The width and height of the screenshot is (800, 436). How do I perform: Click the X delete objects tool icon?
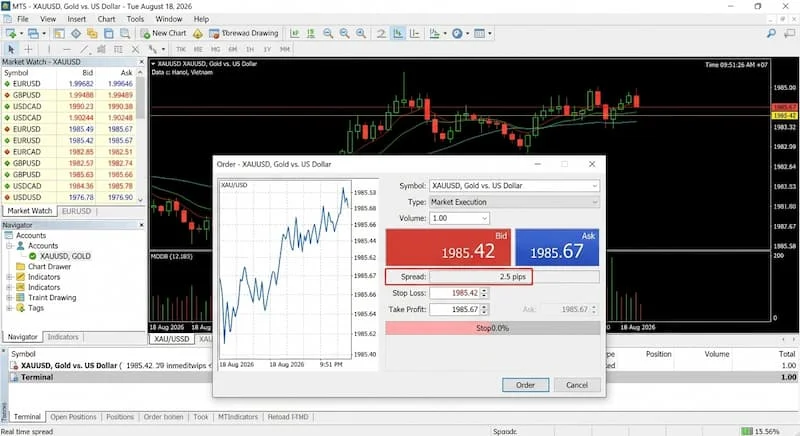pyautogui.click(x=135, y=49)
